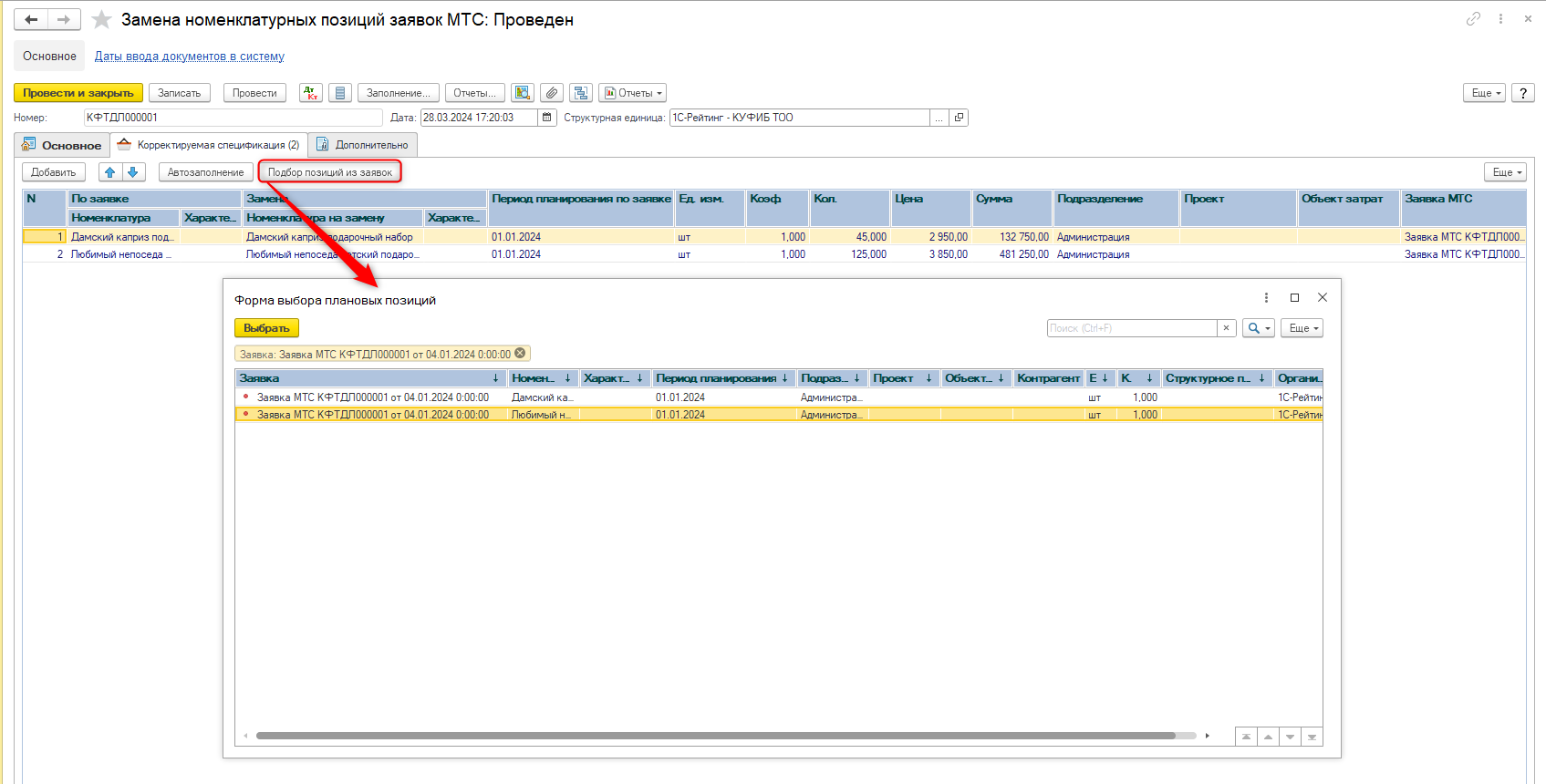
Task: Sort the selection list by the Заявка column
Action: 370,378
